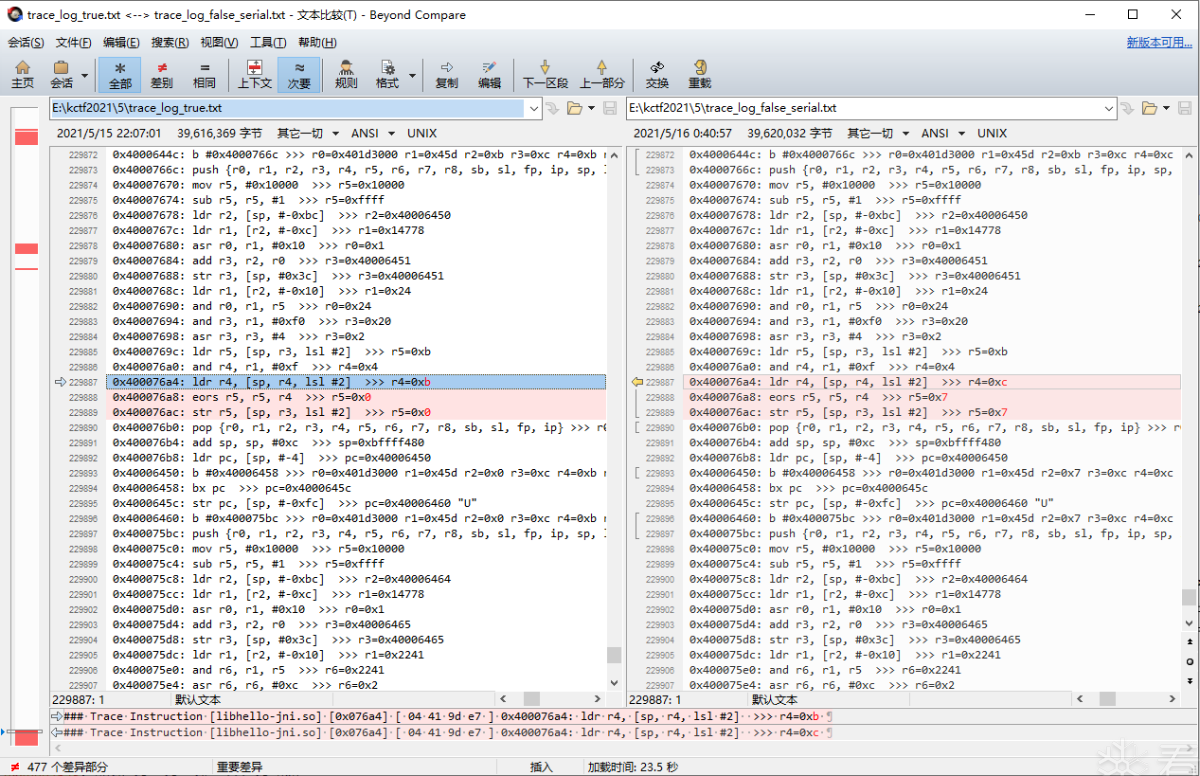The width and height of the screenshot is (1200, 776).
Task: Reload files with 重载 icon
Action: [x=699, y=75]
